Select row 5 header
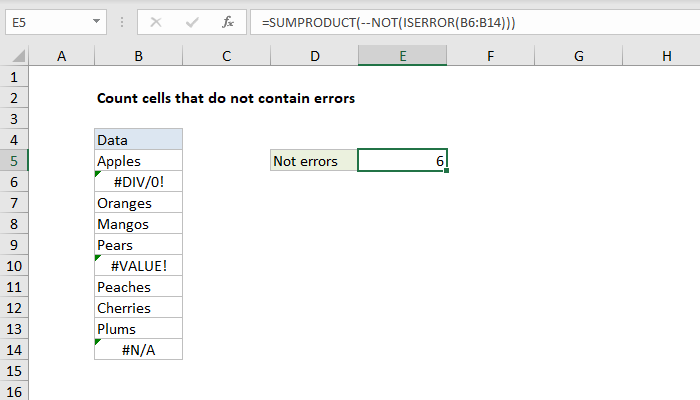 [14, 161]
